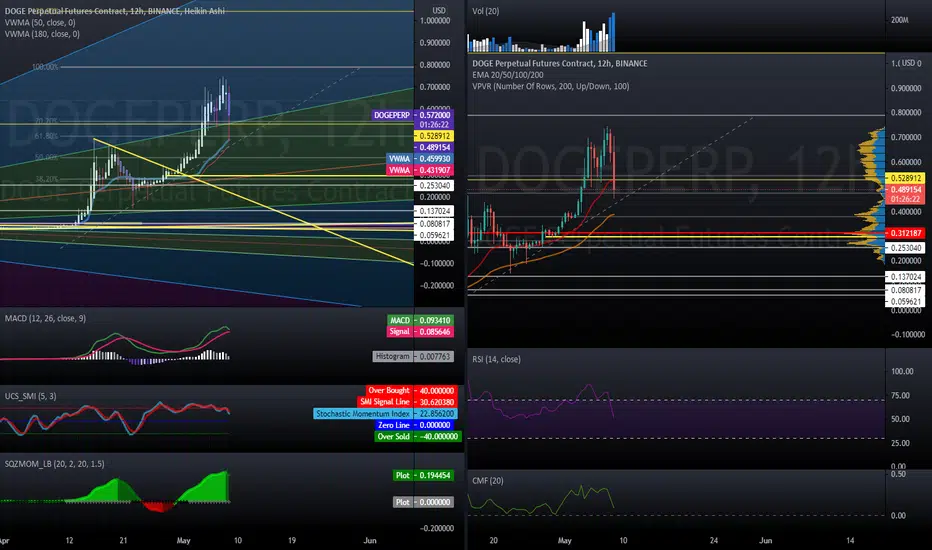Image resolution: width=932 pixels, height=550 pixels.
Task: Click the 200M volume axis label
Action: pos(900,20)
